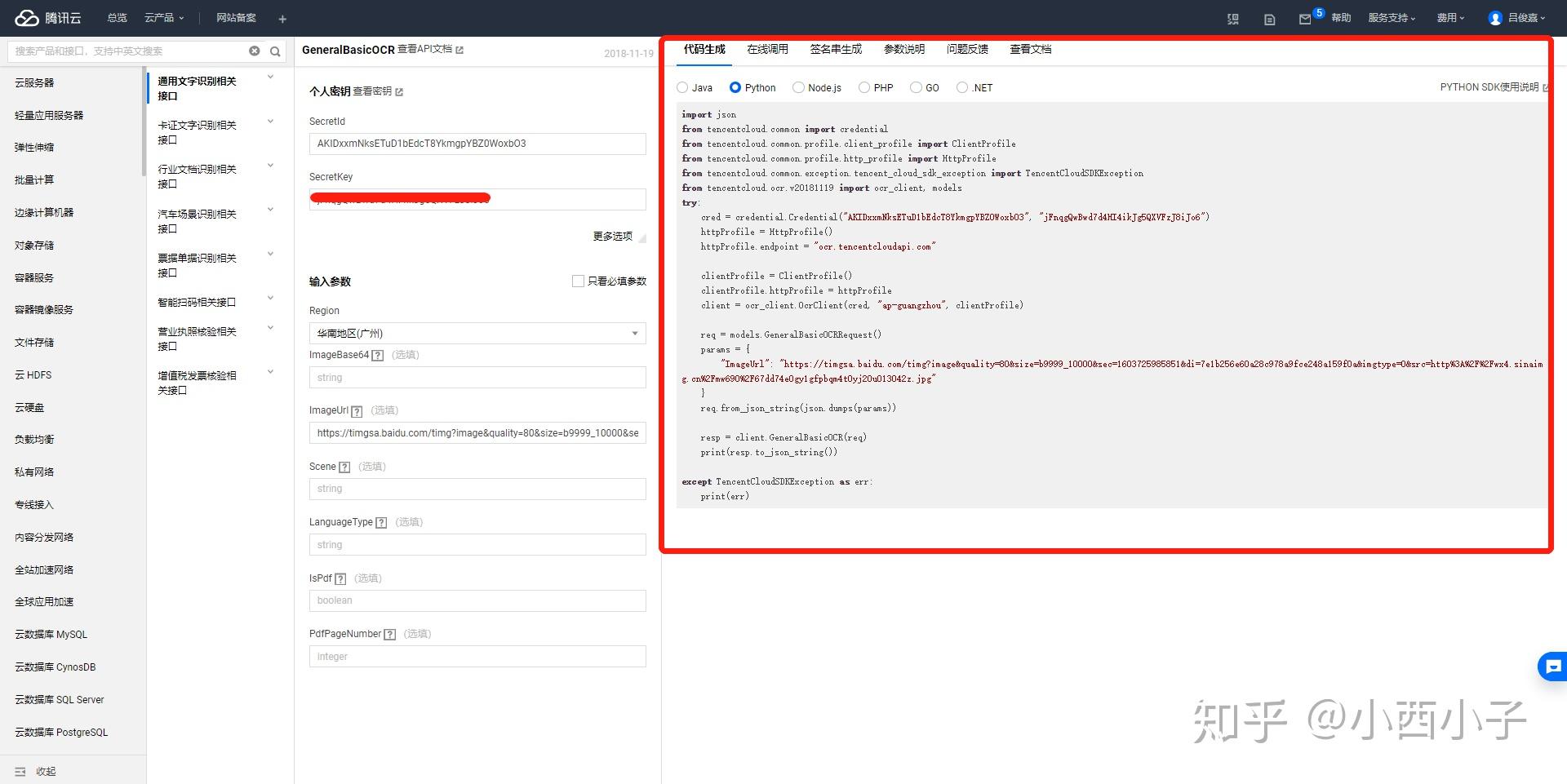Expand 票据单据识别相关接口 chevron
1567x784 pixels.
(x=270, y=254)
